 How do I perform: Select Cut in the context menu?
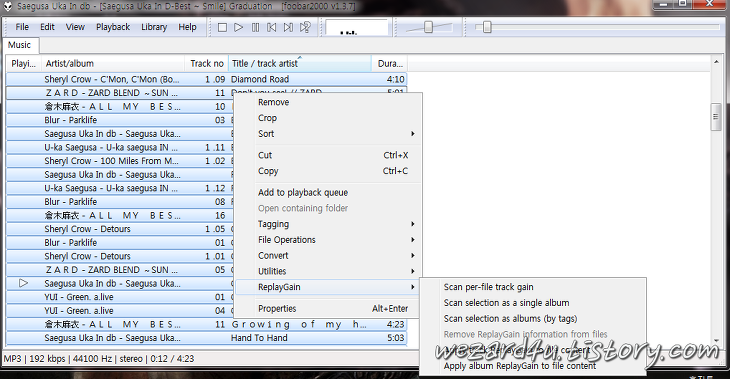tap(328, 156)
